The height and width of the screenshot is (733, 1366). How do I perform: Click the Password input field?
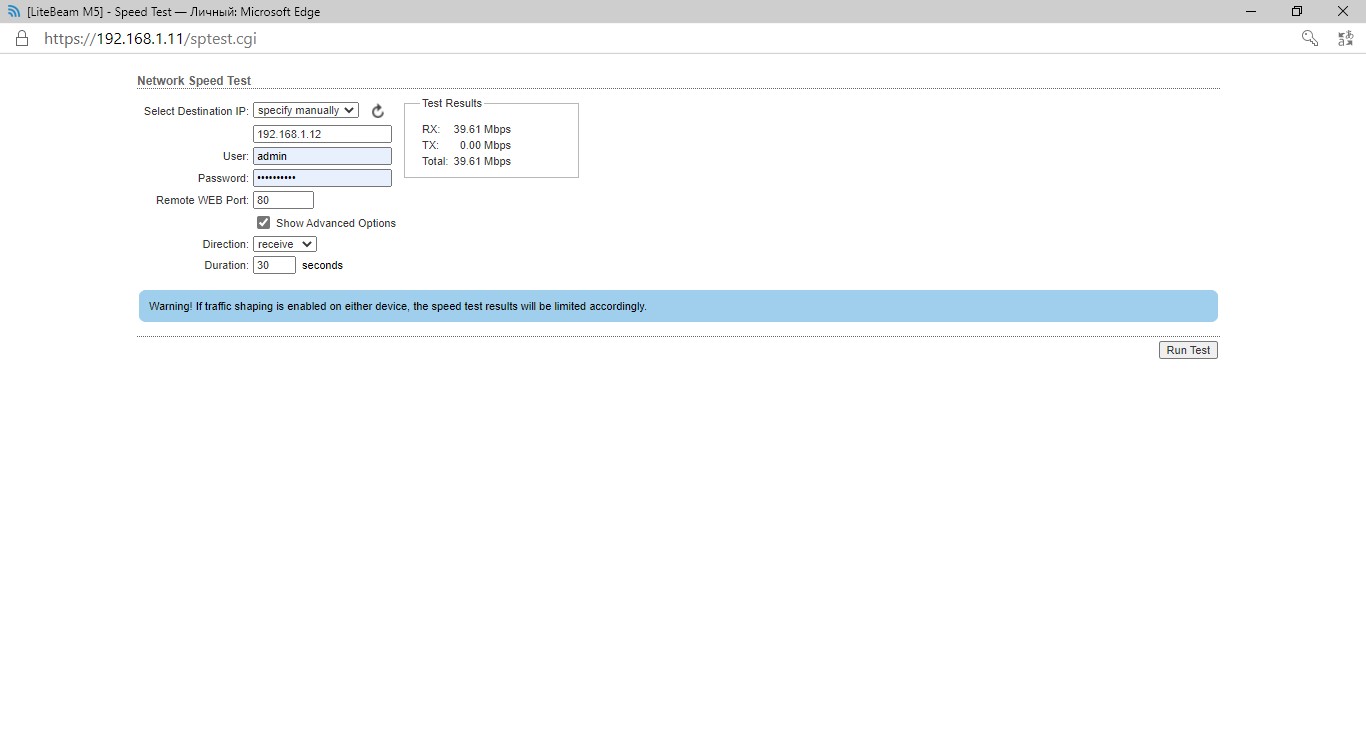322,178
